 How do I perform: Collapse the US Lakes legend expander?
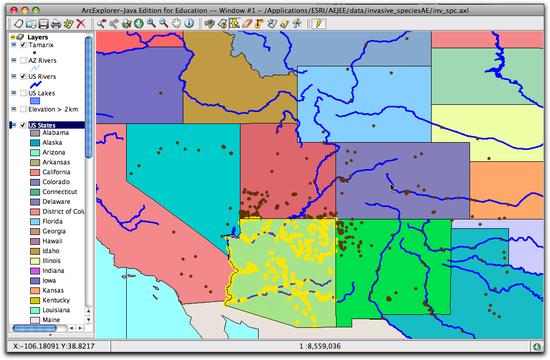[x=14, y=93]
